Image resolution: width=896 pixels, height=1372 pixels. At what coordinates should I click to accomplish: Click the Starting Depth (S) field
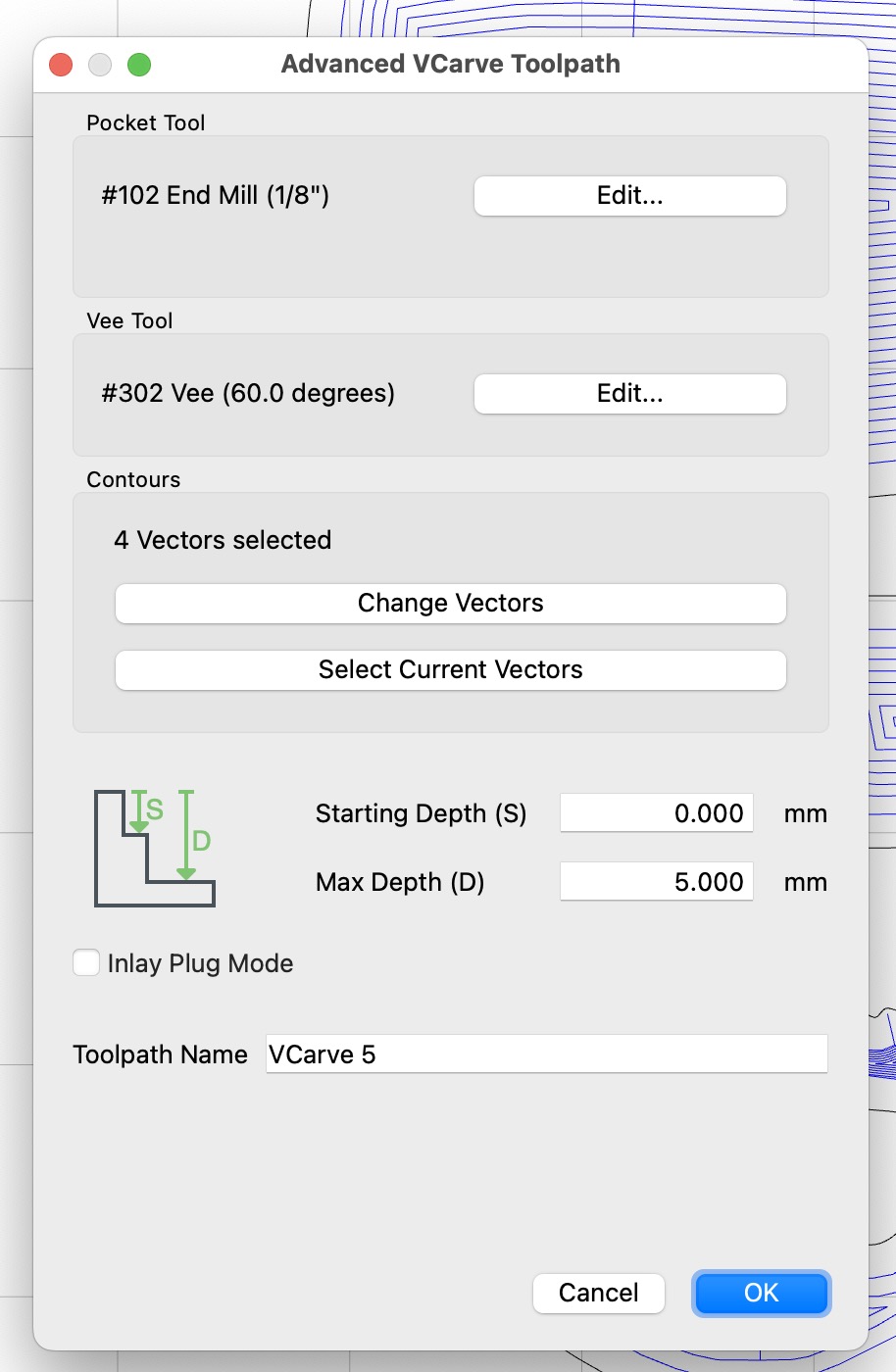point(657,813)
